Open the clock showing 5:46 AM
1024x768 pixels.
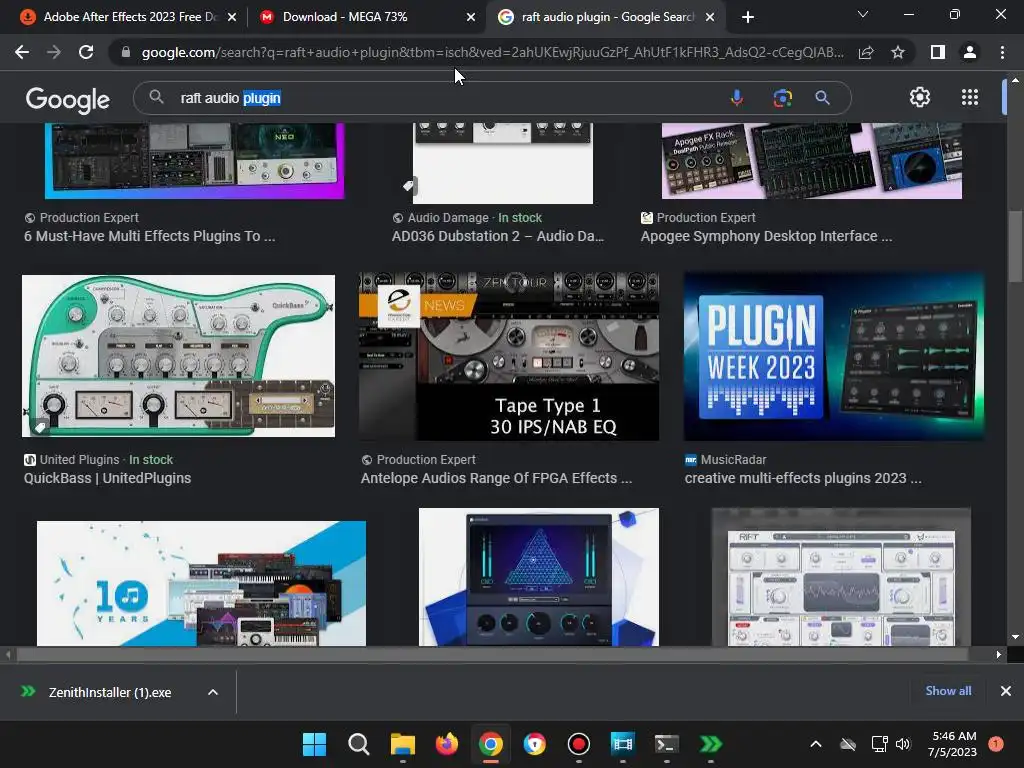pos(953,744)
